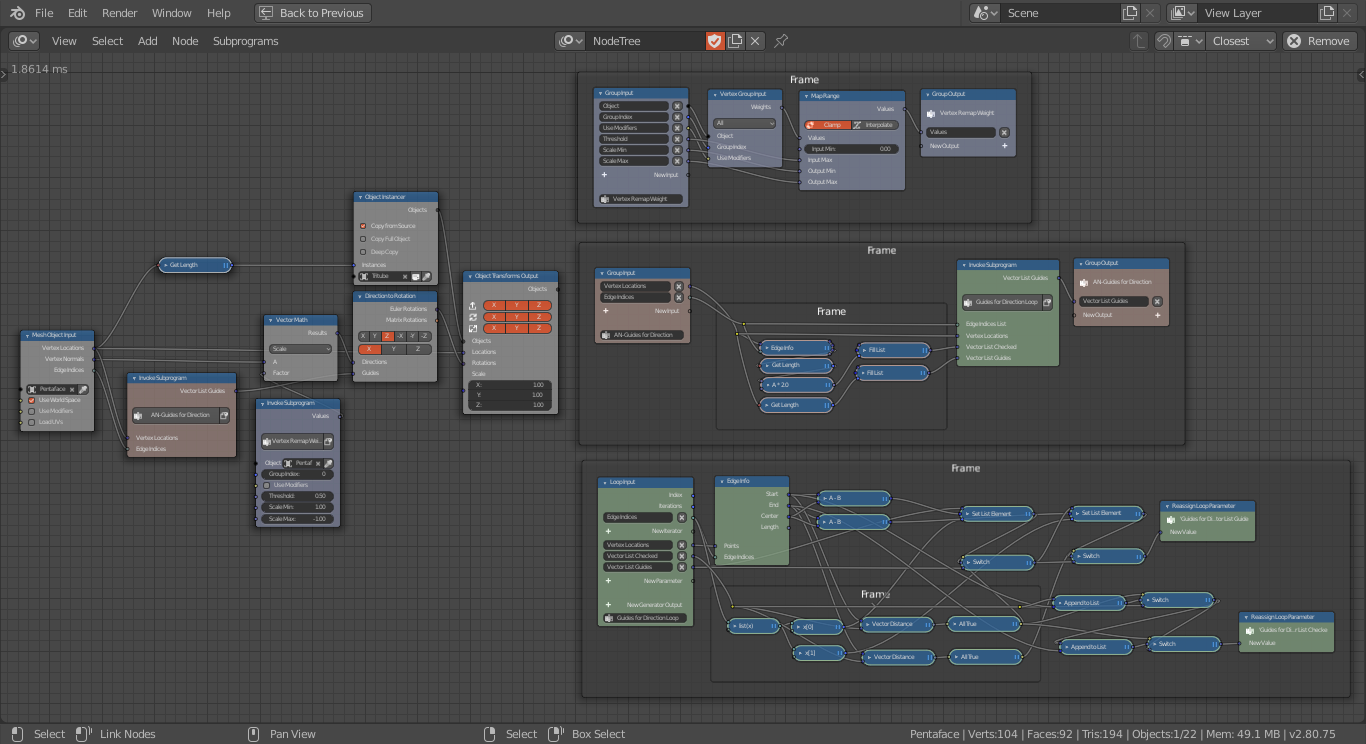Open the Help menu
The width and height of the screenshot is (1366, 744).
(x=219, y=13)
